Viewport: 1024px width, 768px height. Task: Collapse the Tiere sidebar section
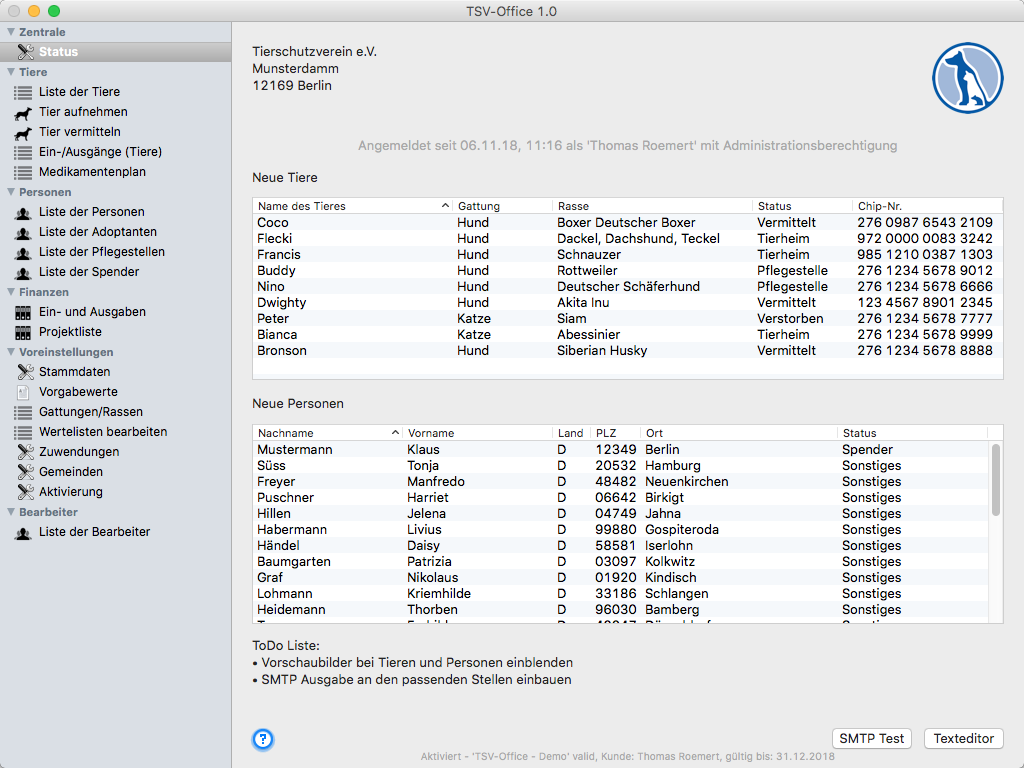[11, 72]
